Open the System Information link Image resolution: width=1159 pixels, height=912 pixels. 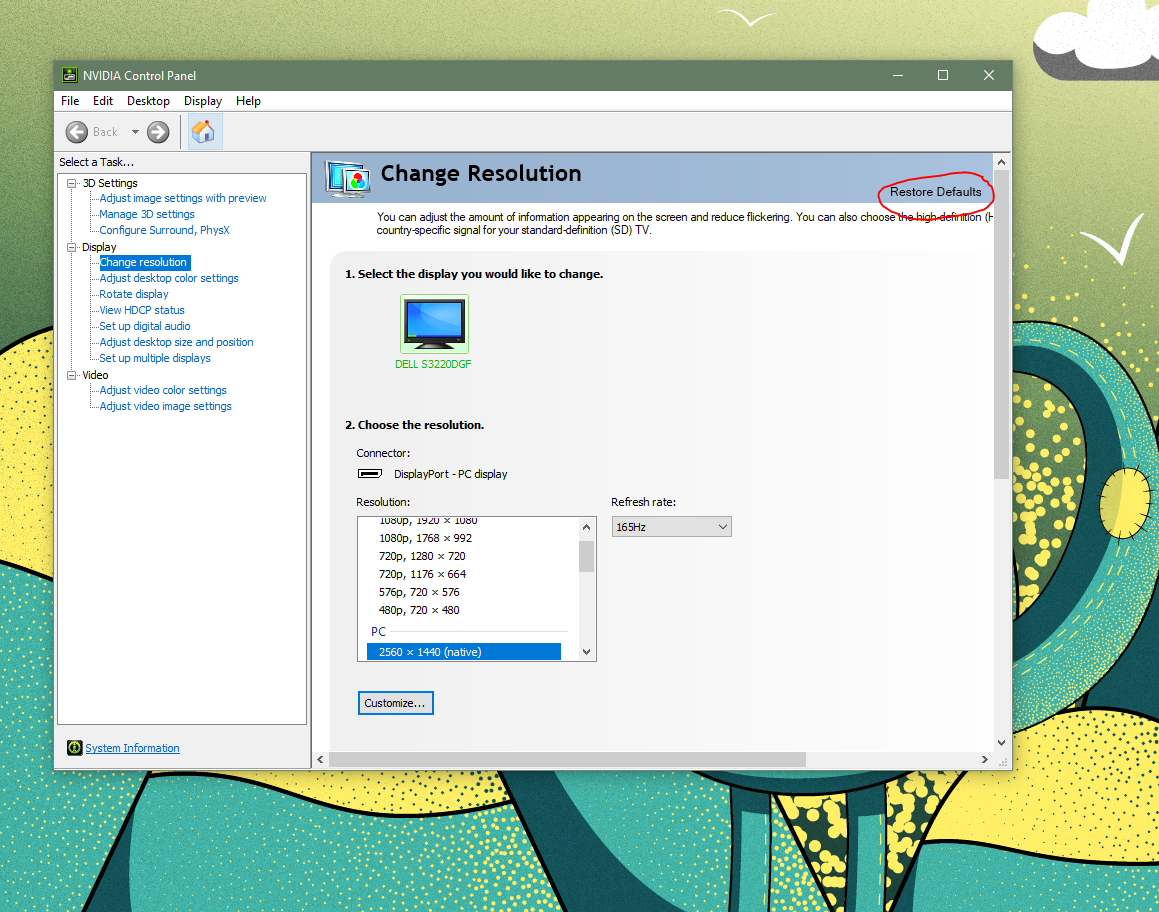pyautogui.click(x=132, y=748)
